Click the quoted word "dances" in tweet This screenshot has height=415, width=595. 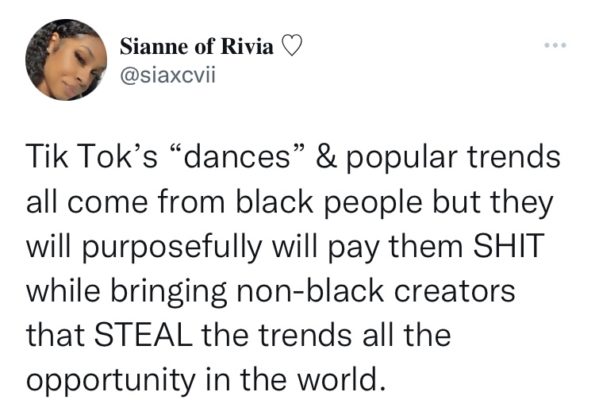pos(237,157)
